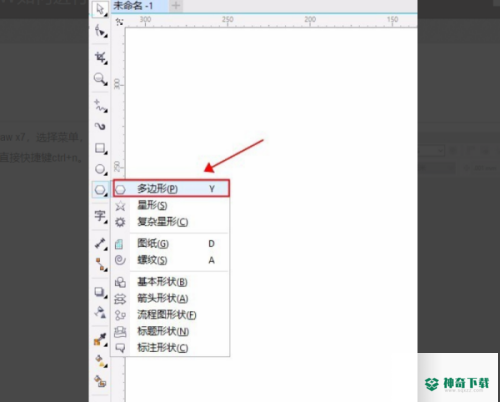Select the Zoom magnifier tool
Viewport: 500px width, 402px height.
tap(100, 79)
